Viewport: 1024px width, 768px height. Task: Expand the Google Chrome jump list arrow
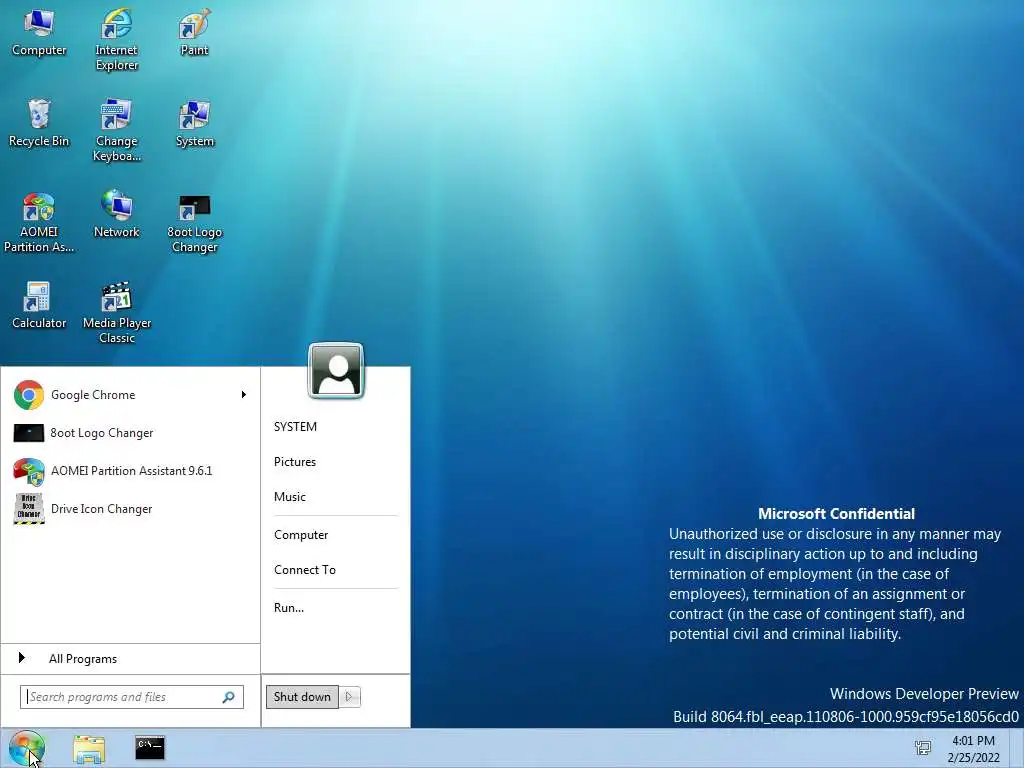[x=244, y=394]
